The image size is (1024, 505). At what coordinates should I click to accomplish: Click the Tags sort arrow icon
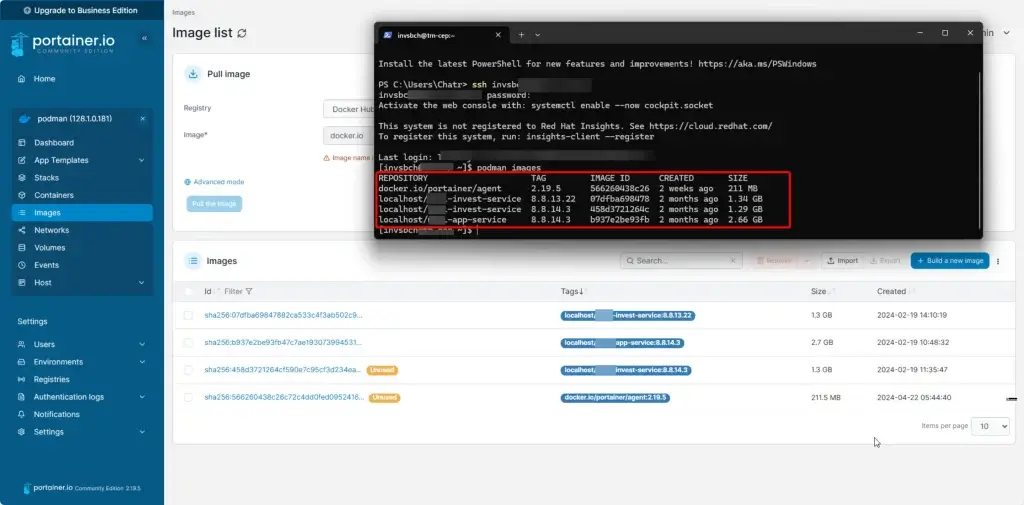pyautogui.click(x=581, y=291)
